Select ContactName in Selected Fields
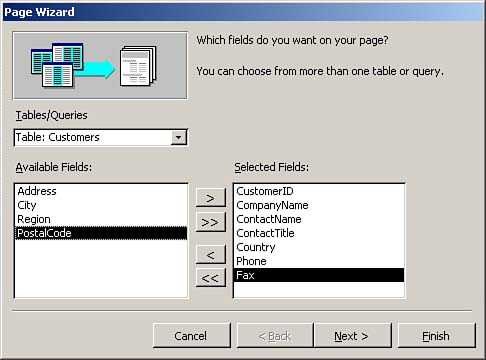486x360 pixels. coord(319,219)
